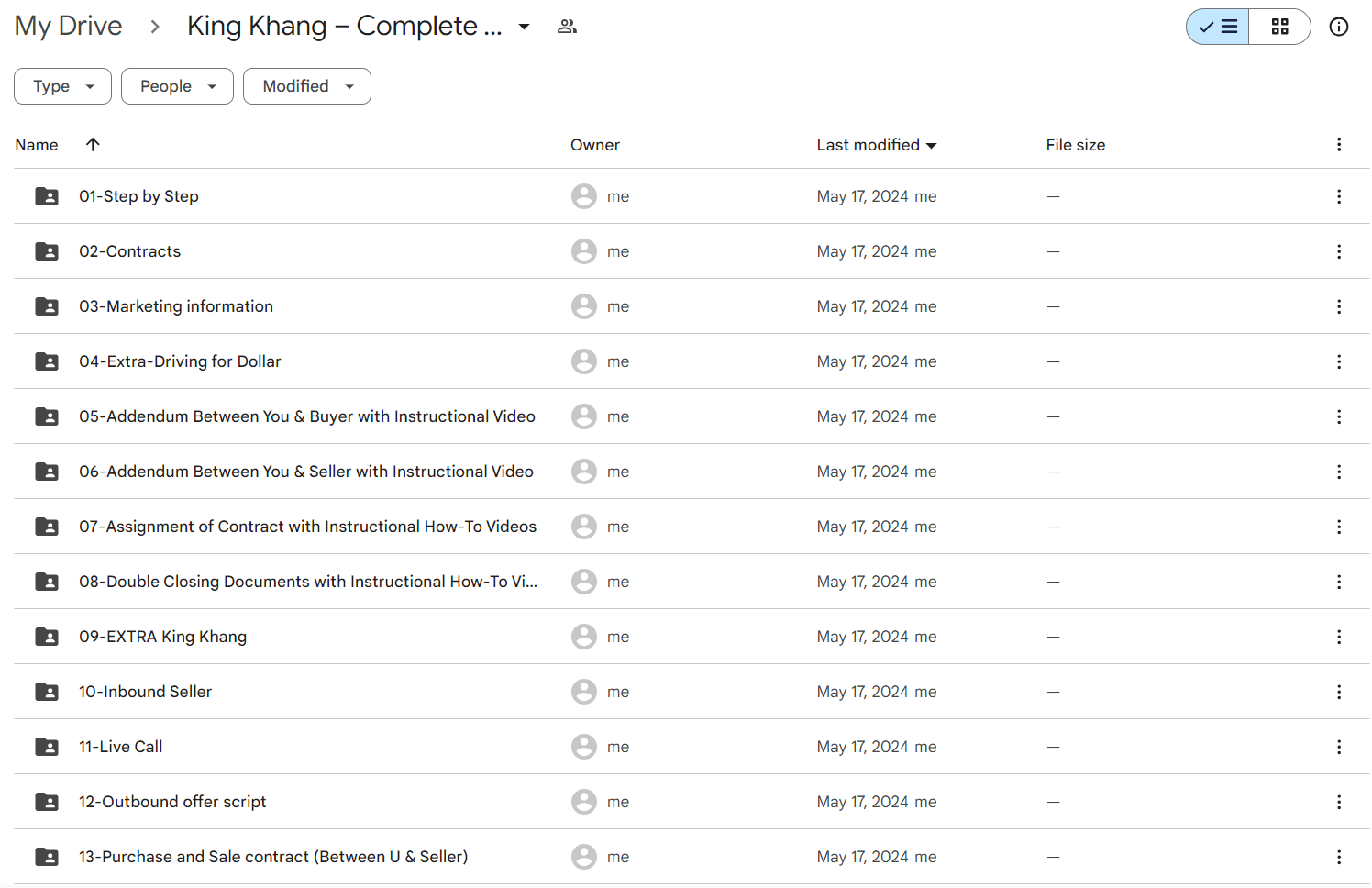The height and width of the screenshot is (888, 1372).
Task: Reverse sort direction arrow beside Name
Action: coord(93,144)
